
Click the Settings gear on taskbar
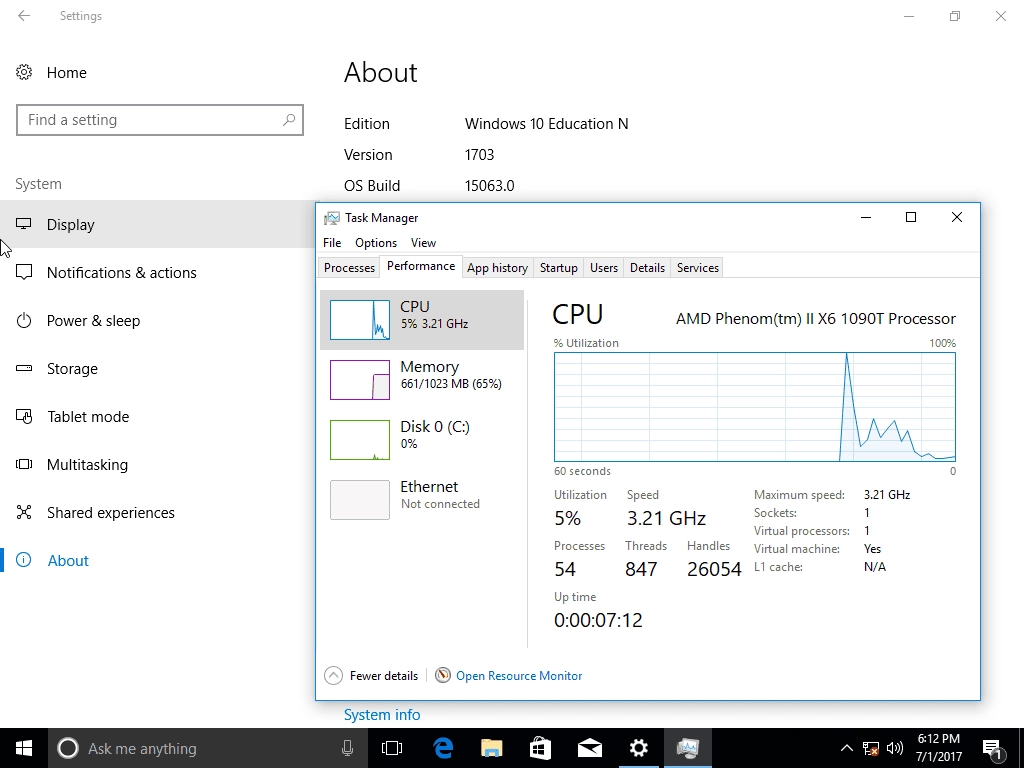coord(638,748)
